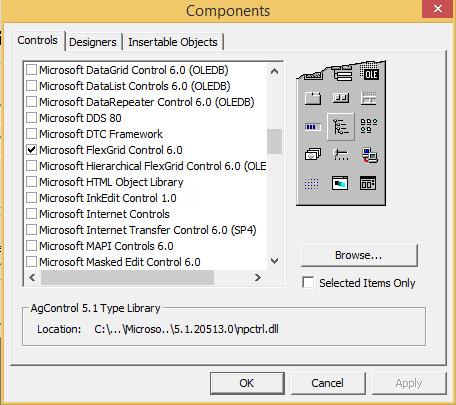
Task: Check Microsoft Hierarchical FlexGrid Control 6.0 checkbox
Action: pyautogui.click(x=31, y=166)
